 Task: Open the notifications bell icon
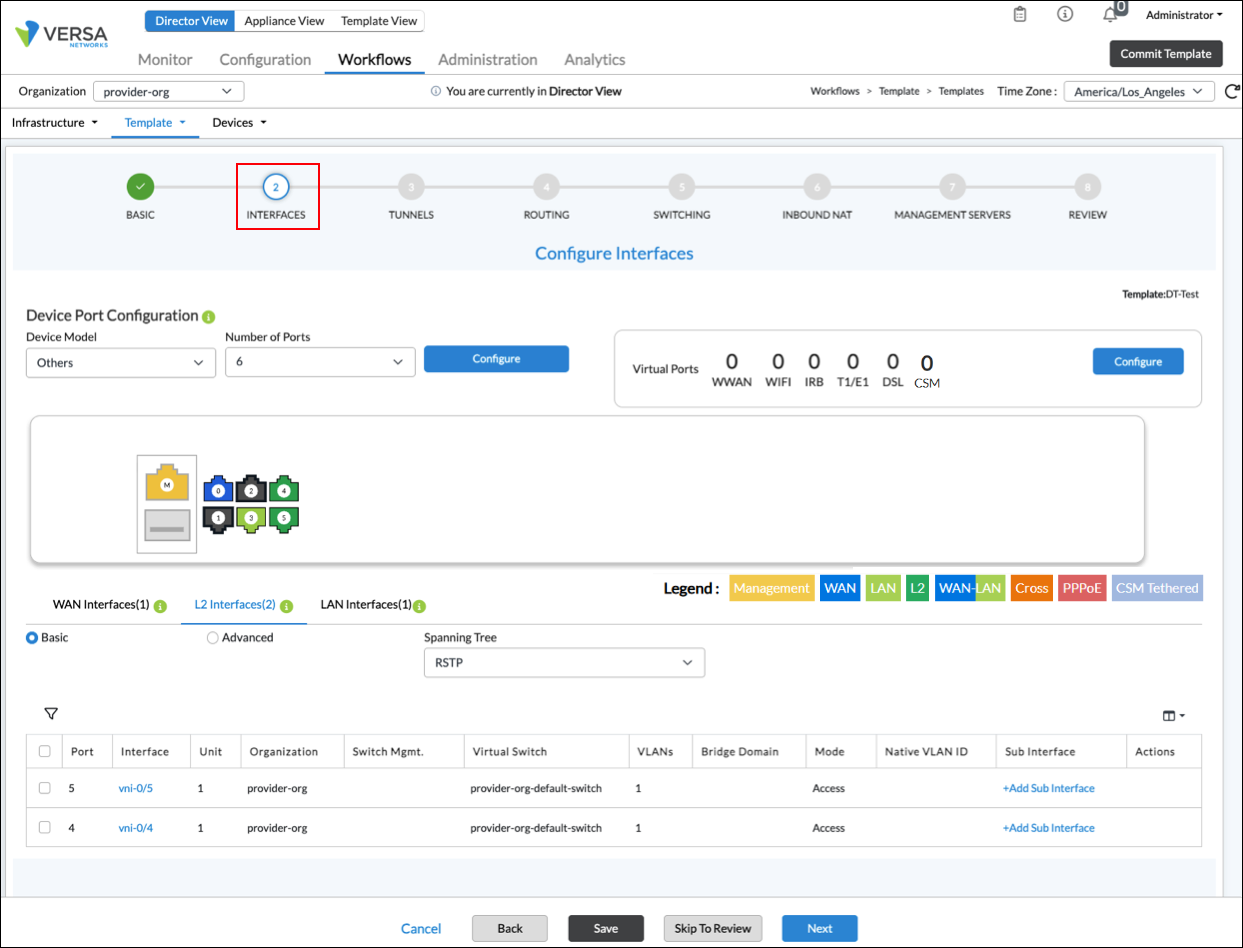pos(1109,15)
